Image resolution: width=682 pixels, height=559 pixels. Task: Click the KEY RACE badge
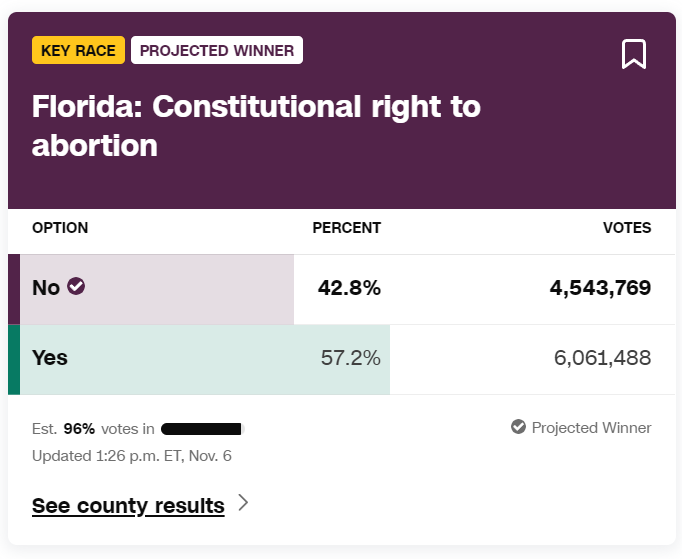79,50
